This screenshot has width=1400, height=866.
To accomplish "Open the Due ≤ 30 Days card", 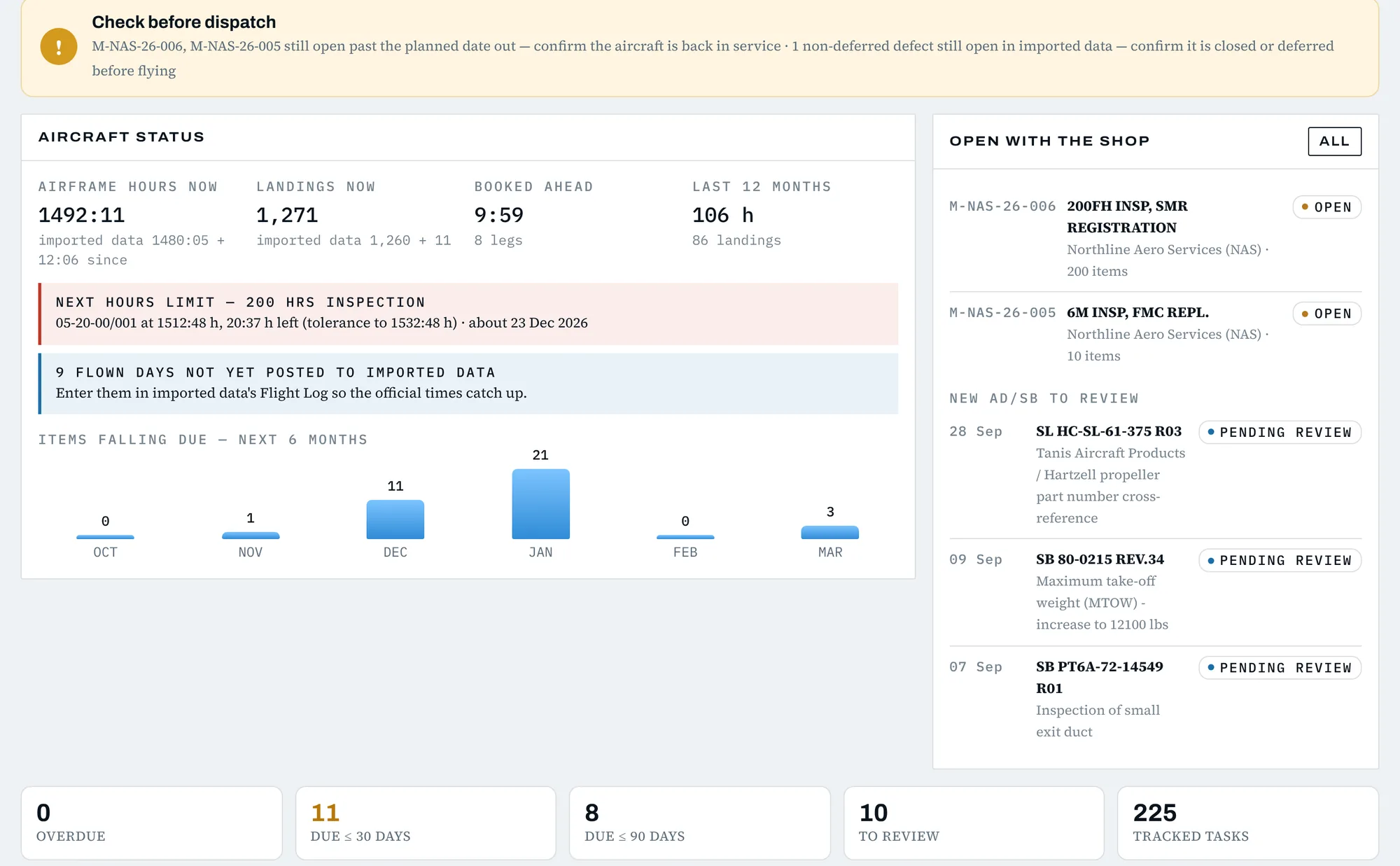I will pyautogui.click(x=426, y=823).
